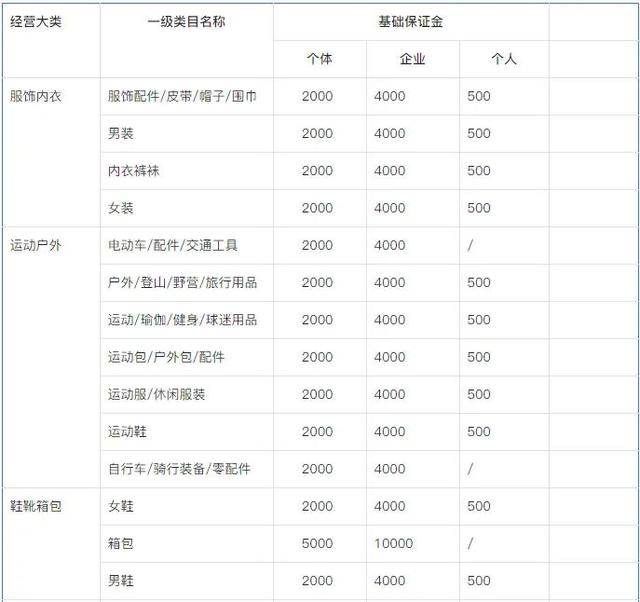Select the 运动/瑜伽/健身/球迷用品 row name
Viewport: 640px width, 602px height.
click(x=182, y=320)
